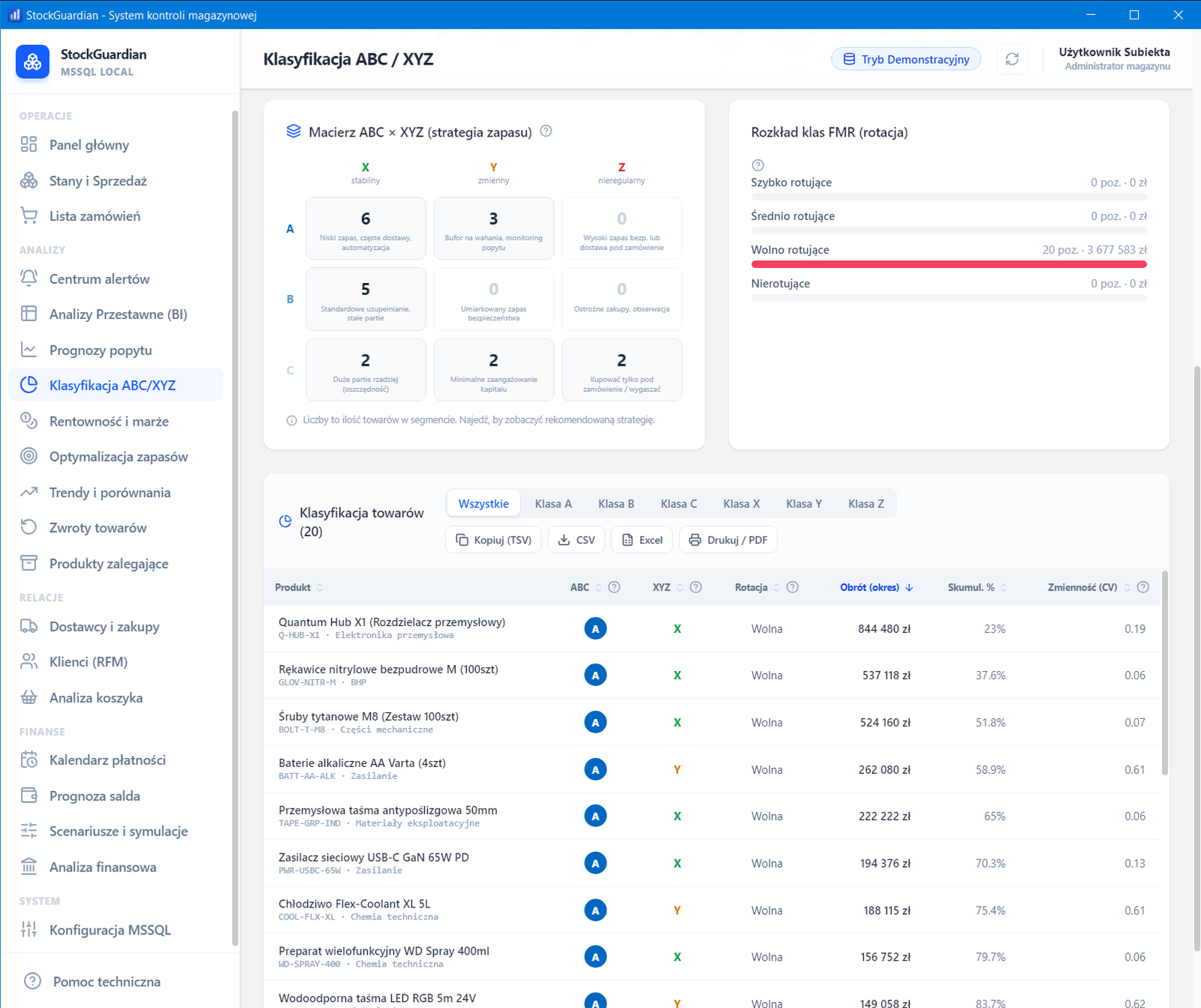Click help icon beside Zmienność (CV) header
Image resolution: width=1201 pixels, height=1008 pixels.
click(x=1143, y=588)
